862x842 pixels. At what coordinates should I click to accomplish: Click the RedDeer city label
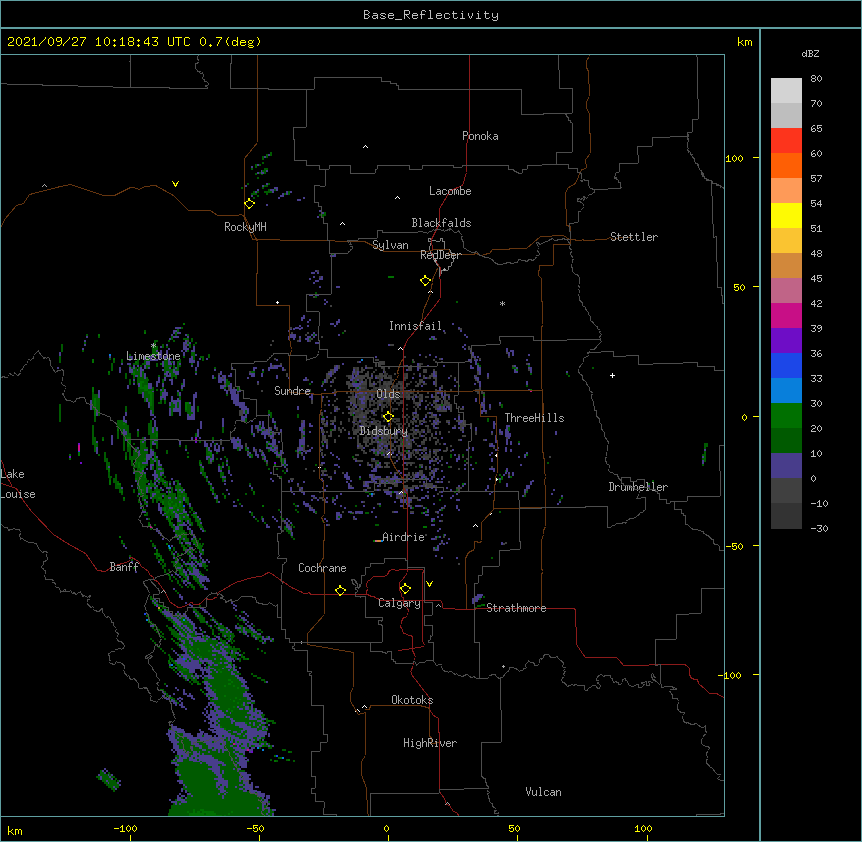tap(440, 255)
